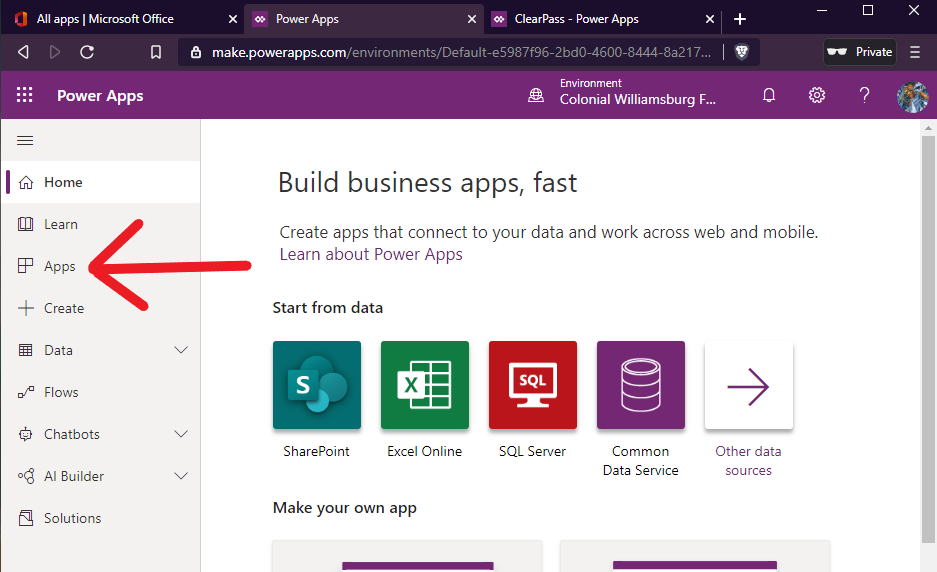The height and width of the screenshot is (572, 937).
Task: Collapse the left navigation hamburger menu
Action: [x=25, y=140]
